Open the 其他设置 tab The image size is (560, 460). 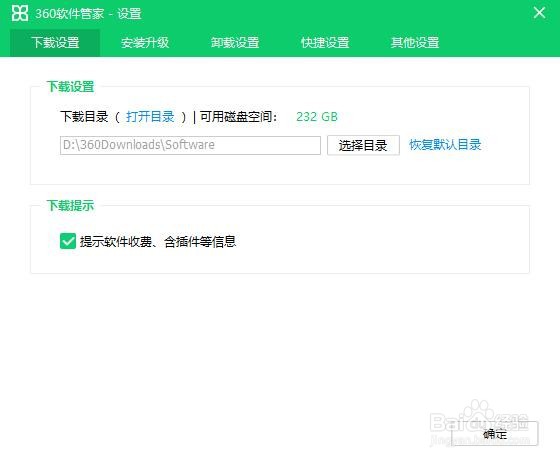[x=415, y=42]
